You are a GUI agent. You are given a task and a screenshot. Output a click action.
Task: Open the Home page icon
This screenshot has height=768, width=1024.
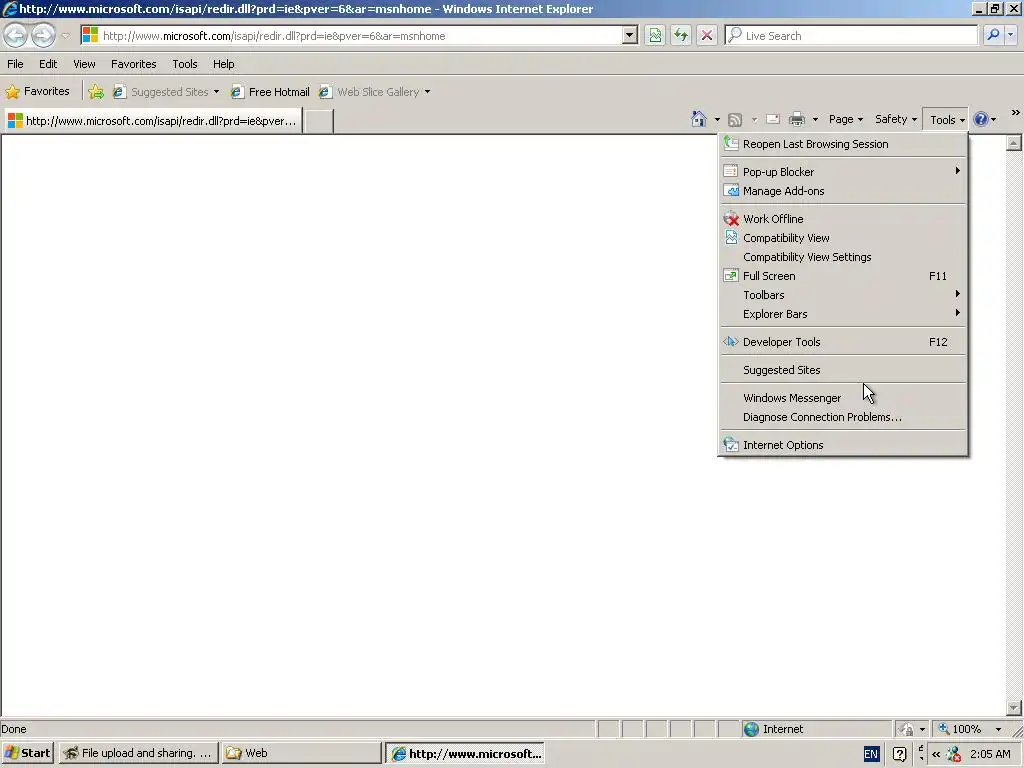[x=699, y=120]
